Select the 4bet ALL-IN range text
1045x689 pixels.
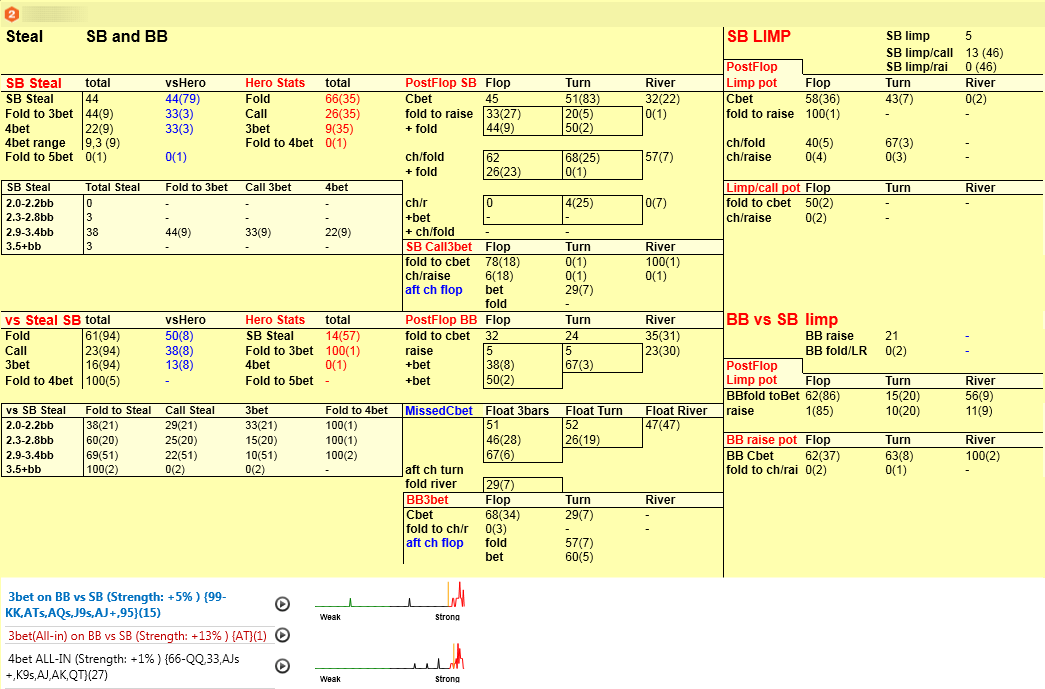click(x=123, y=666)
